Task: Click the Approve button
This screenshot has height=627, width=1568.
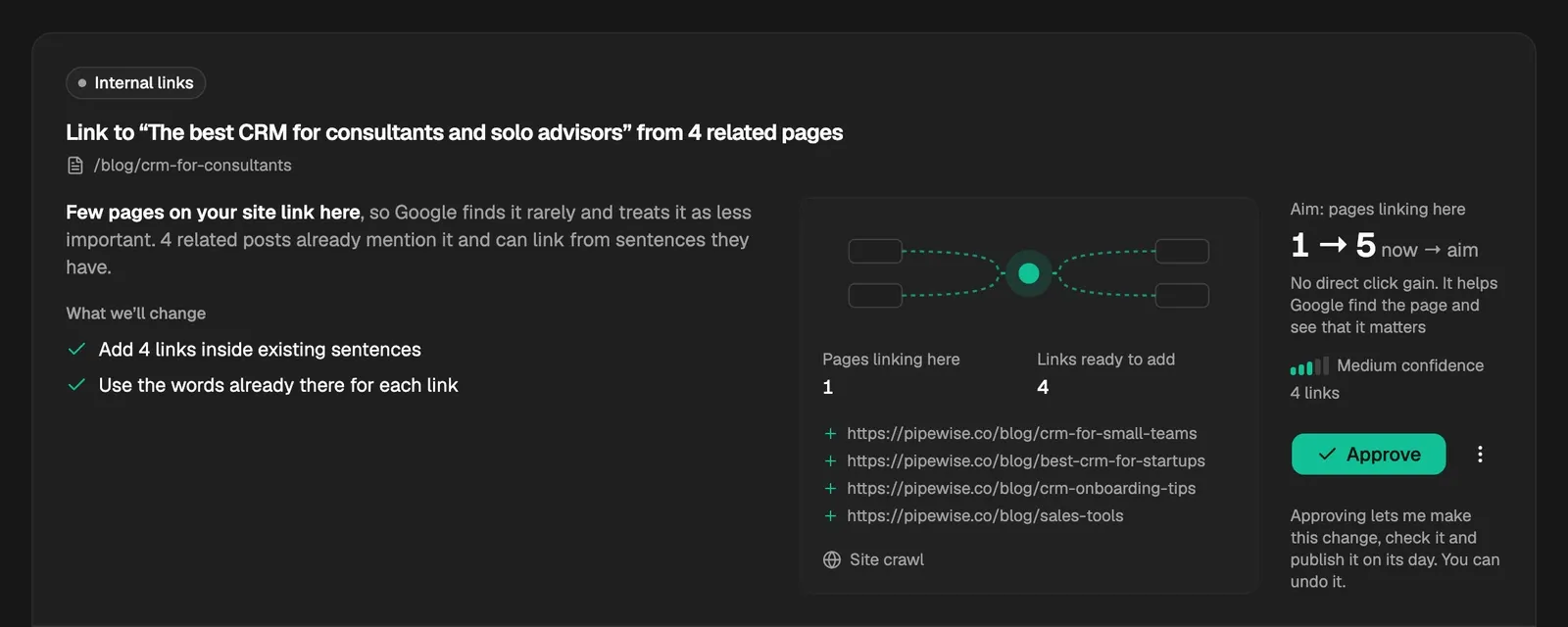Action: point(1368,455)
